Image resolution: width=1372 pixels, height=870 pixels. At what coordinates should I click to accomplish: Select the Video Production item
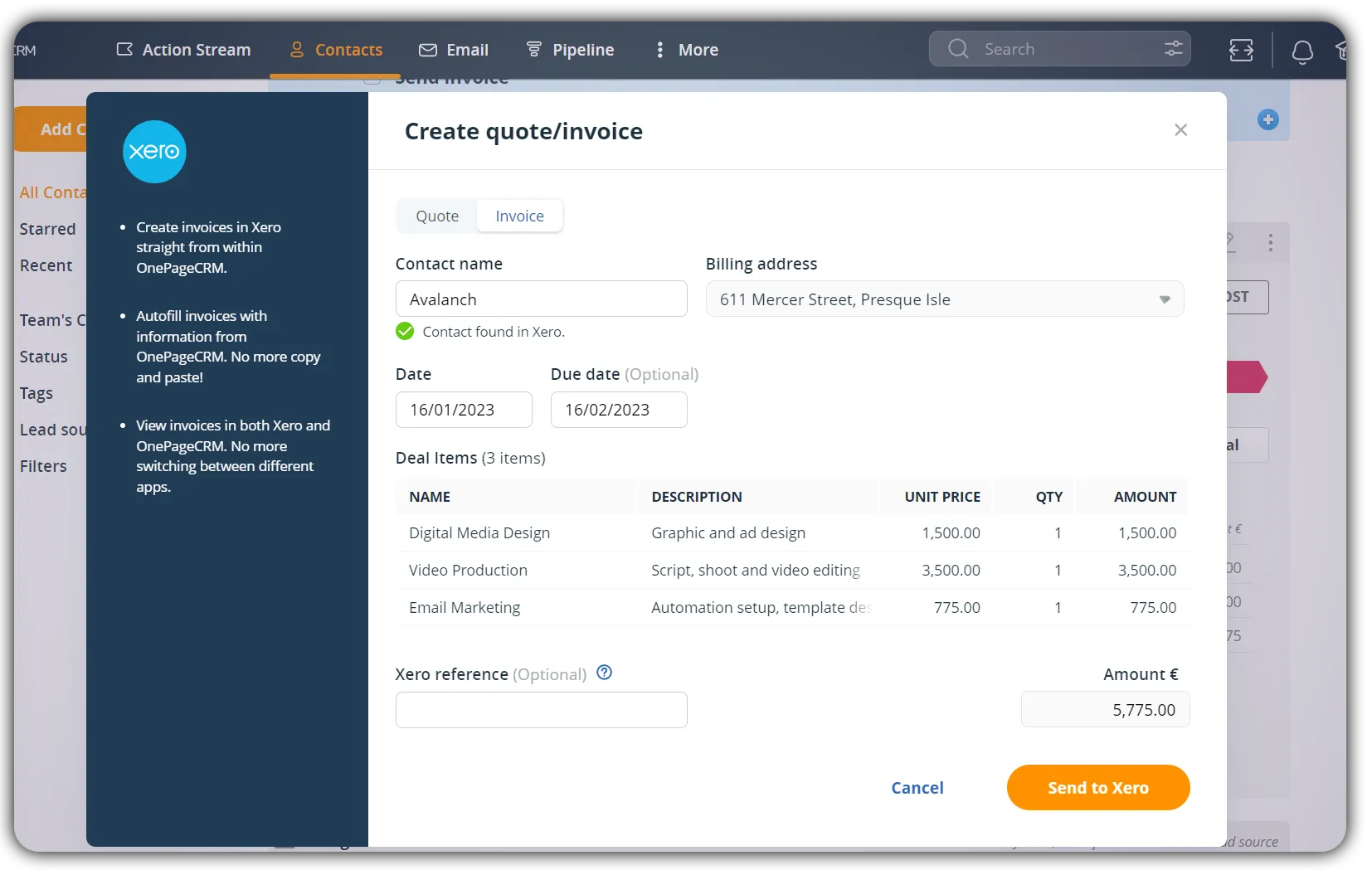click(x=468, y=570)
